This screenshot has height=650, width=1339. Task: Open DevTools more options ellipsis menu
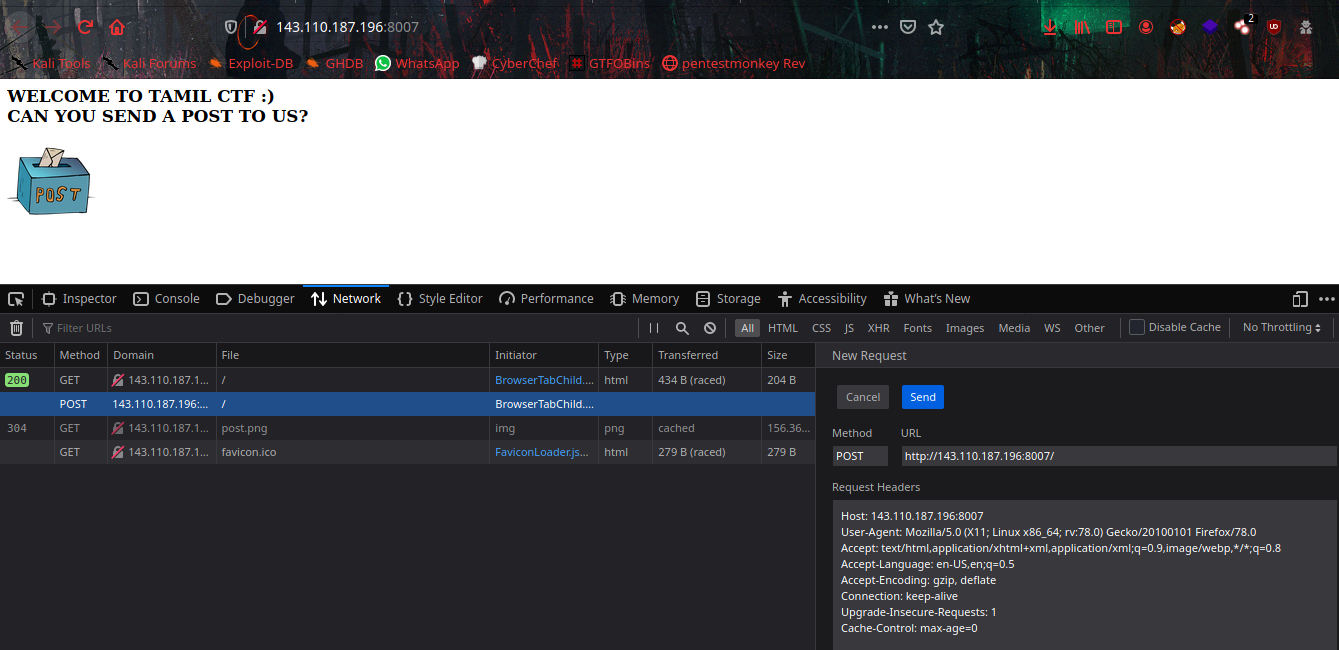(1326, 299)
